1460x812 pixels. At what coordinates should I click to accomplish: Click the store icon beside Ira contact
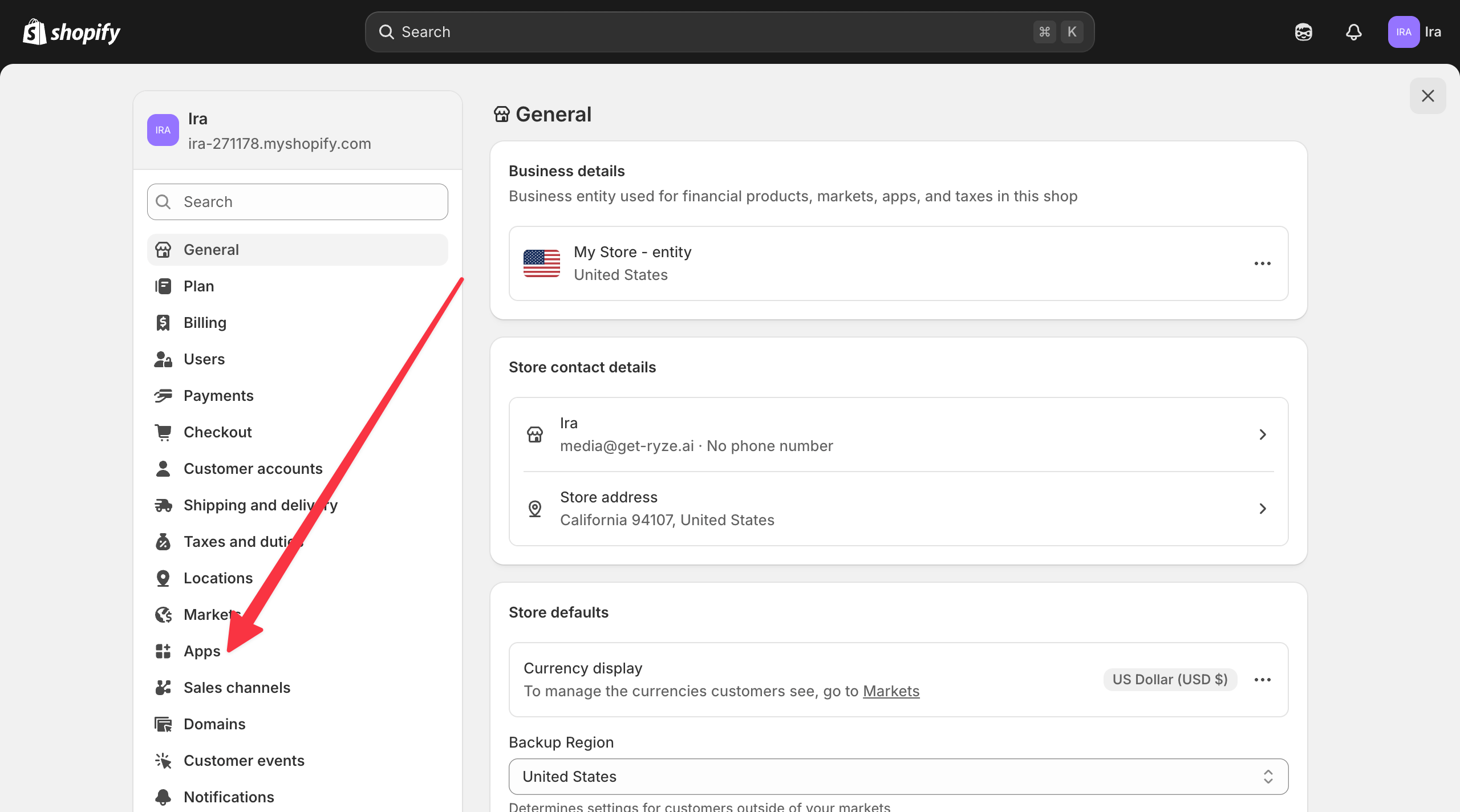534,435
